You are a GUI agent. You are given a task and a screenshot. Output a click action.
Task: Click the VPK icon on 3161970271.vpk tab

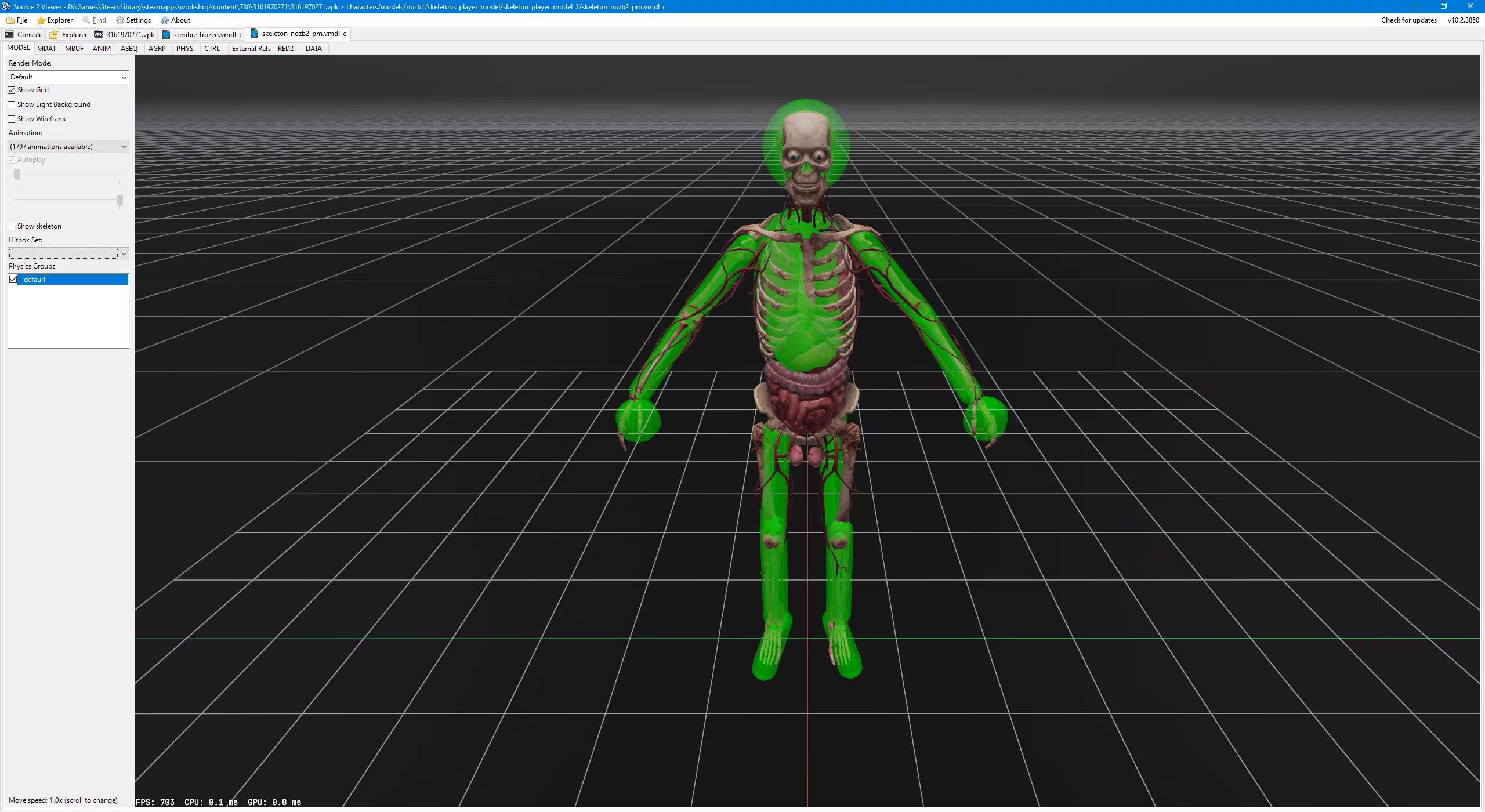(x=99, y=35)
